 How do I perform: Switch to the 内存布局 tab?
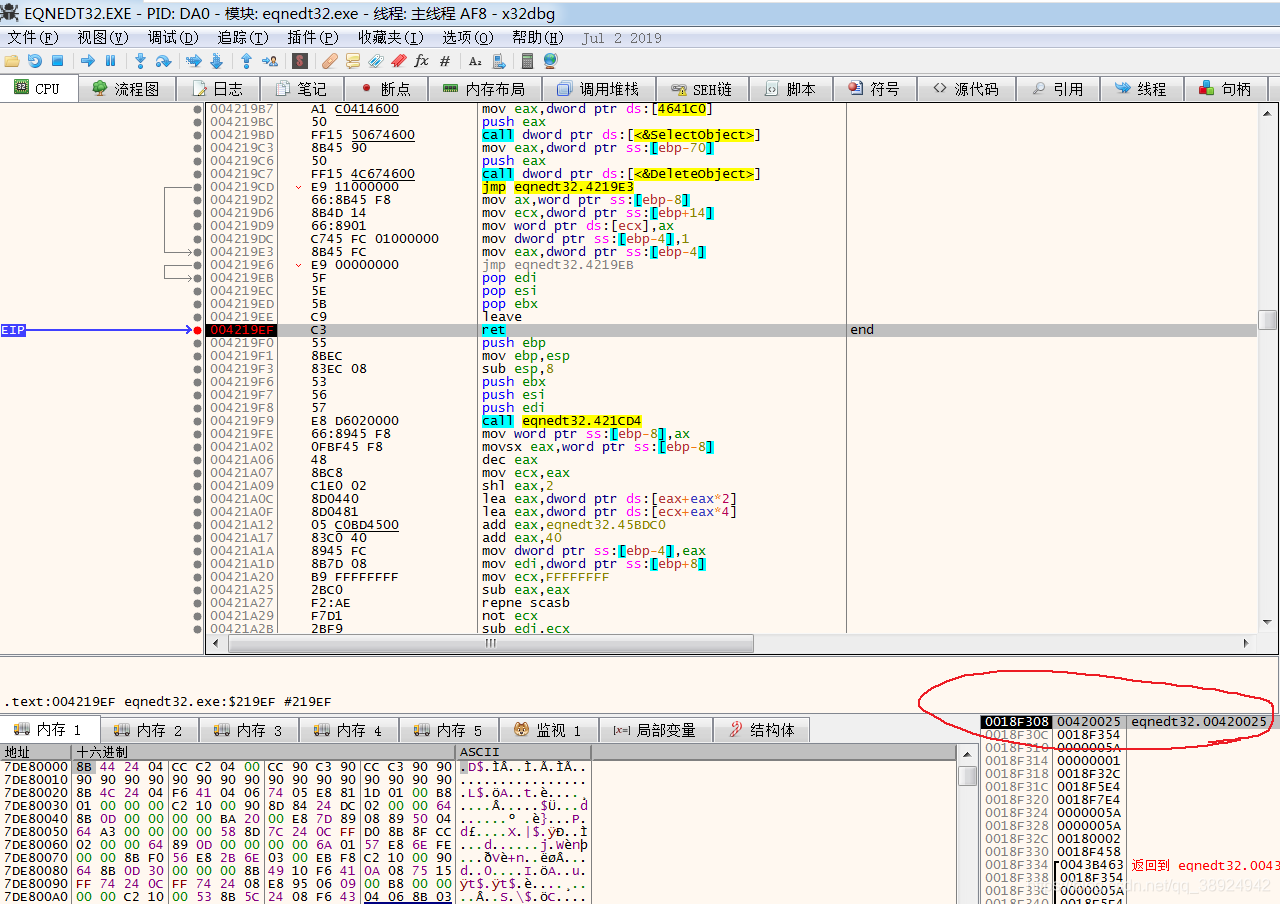tap(484, 89)
